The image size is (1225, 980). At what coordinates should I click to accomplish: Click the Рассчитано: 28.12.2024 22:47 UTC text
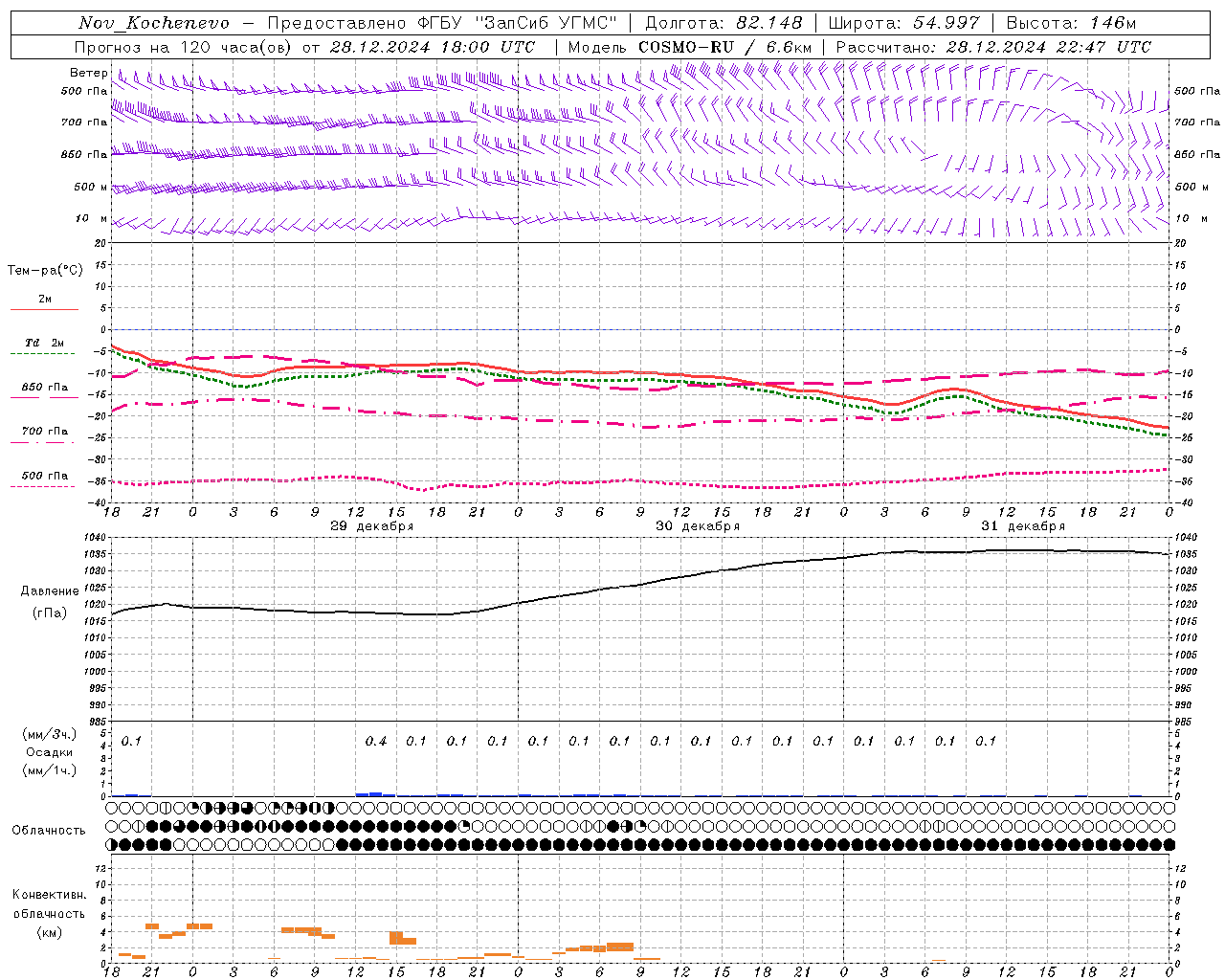click(x=993, y=47)
